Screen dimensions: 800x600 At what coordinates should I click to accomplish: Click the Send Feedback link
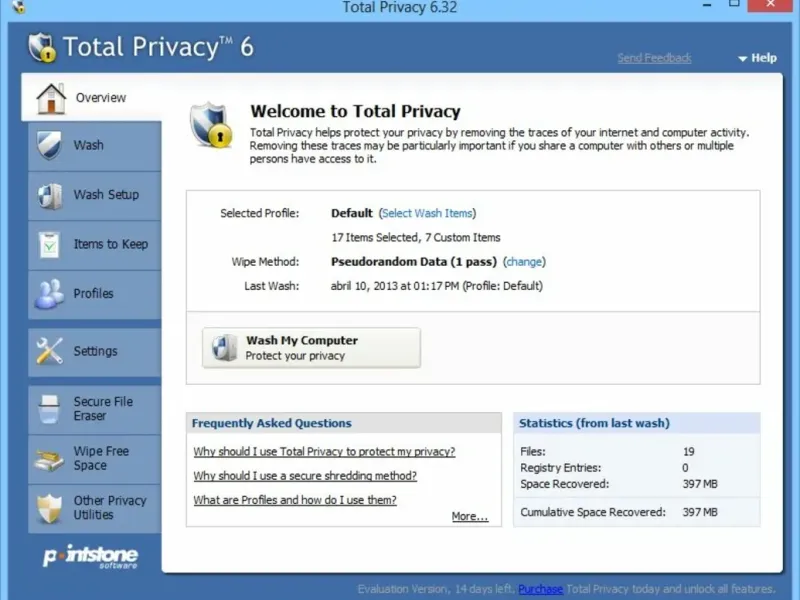654,58
